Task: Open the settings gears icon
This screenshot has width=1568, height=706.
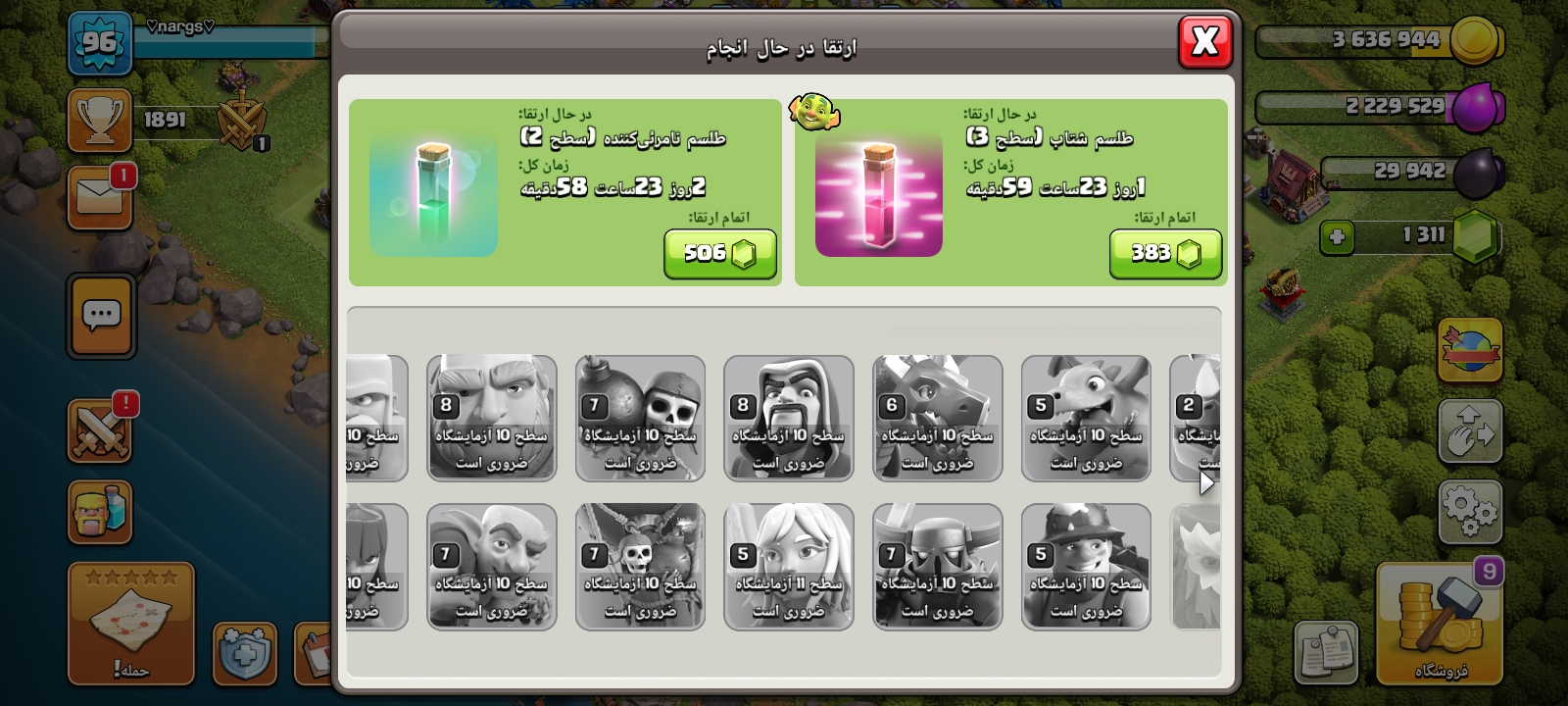Action: (1470, 513)
